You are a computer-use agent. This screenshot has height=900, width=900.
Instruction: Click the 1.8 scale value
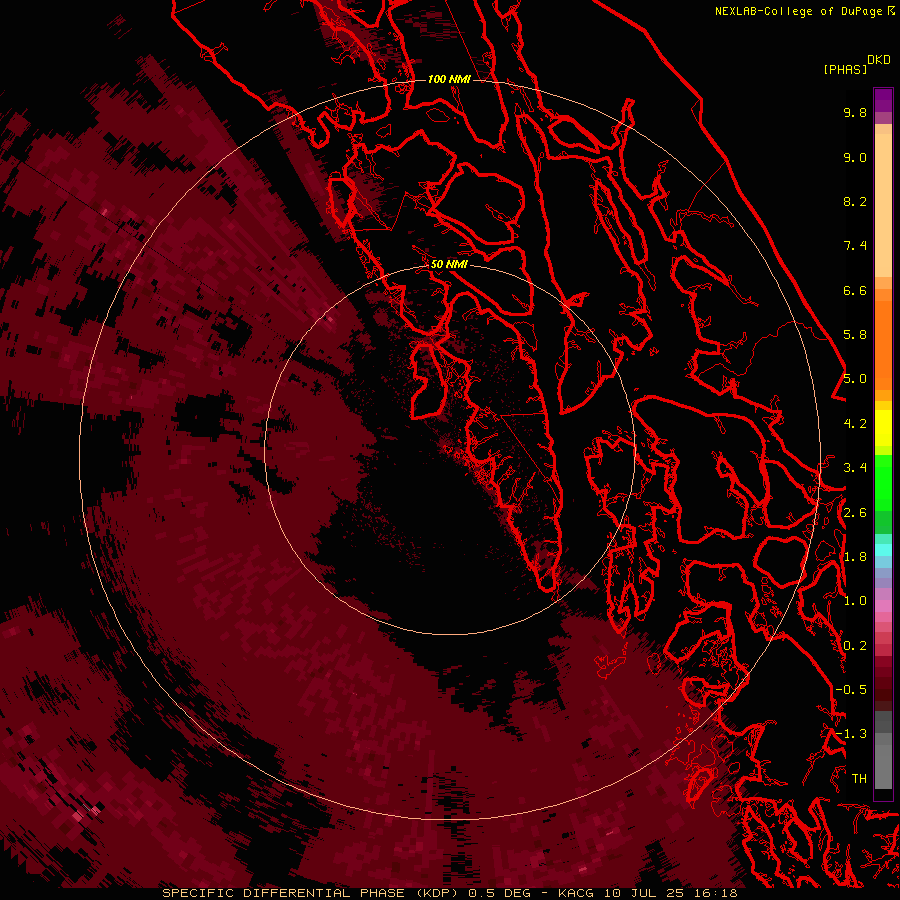(x=855, y=557)
